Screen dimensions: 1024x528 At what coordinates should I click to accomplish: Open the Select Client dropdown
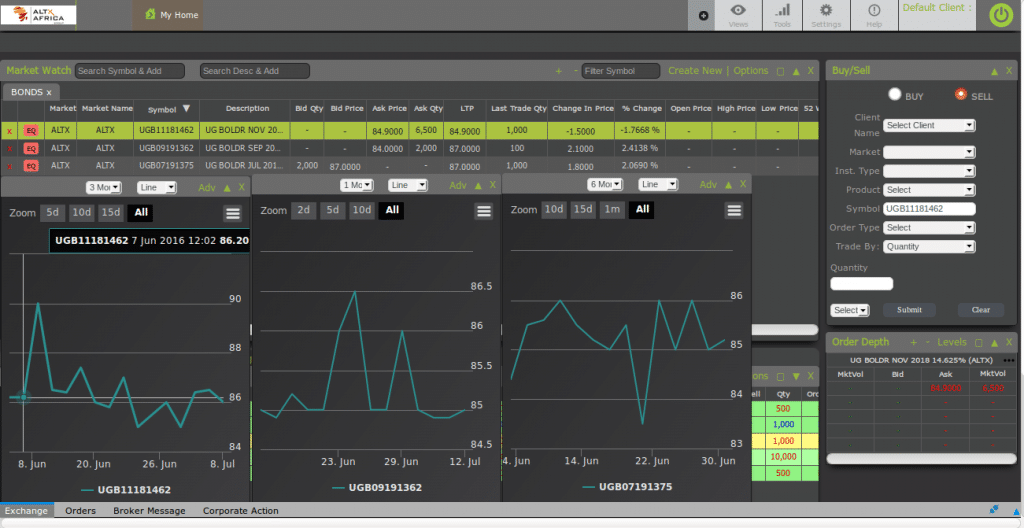(928, 125)
